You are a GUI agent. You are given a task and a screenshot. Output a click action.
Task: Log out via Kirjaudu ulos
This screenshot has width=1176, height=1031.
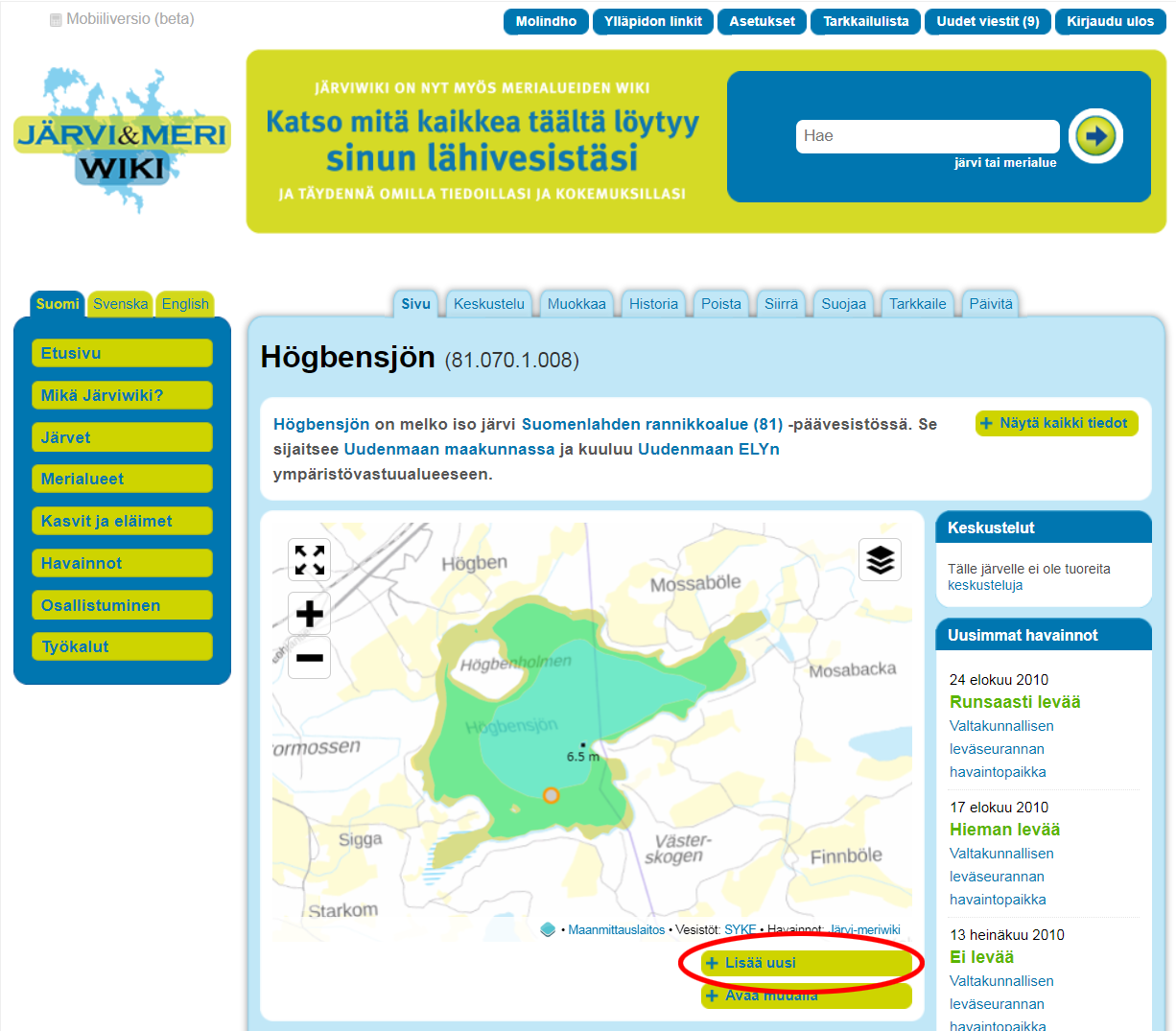(x=1110, y=21)
